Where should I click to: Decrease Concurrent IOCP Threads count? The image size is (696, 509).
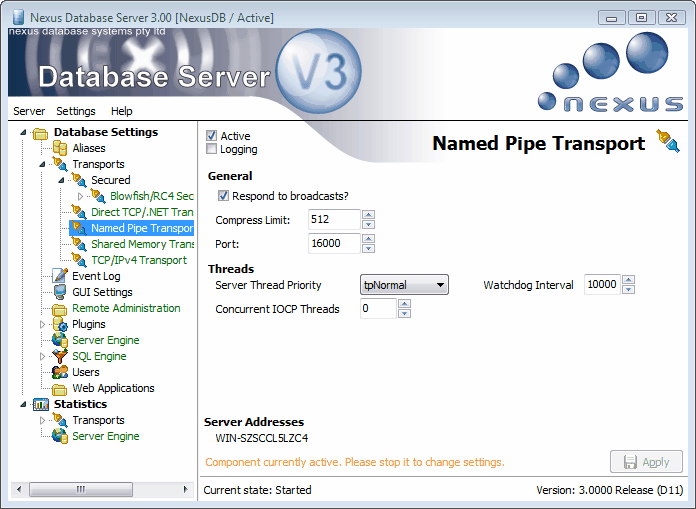point(404,313)
